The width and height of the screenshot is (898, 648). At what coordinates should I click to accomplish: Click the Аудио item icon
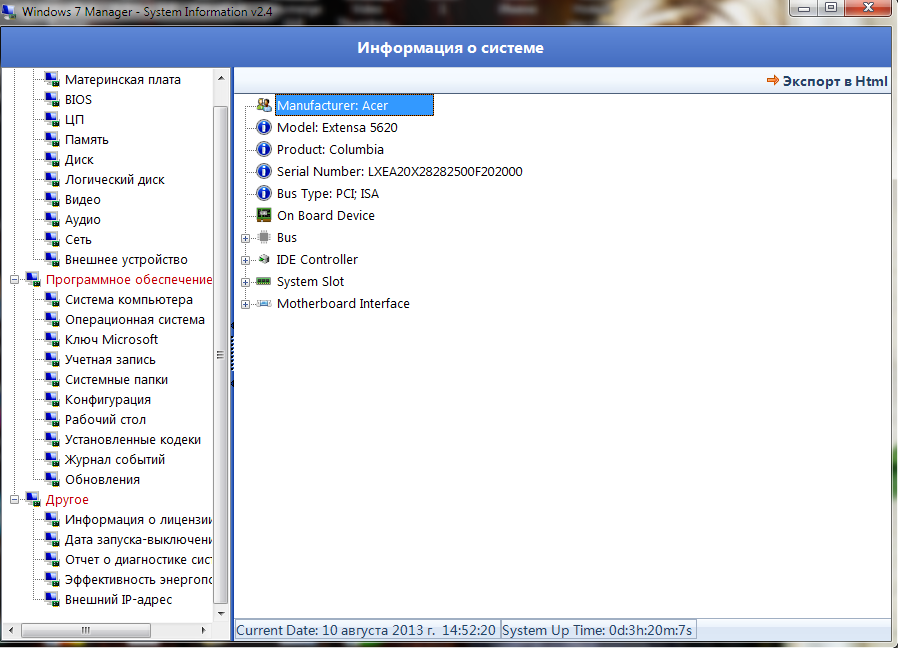(x=52, y=219)
